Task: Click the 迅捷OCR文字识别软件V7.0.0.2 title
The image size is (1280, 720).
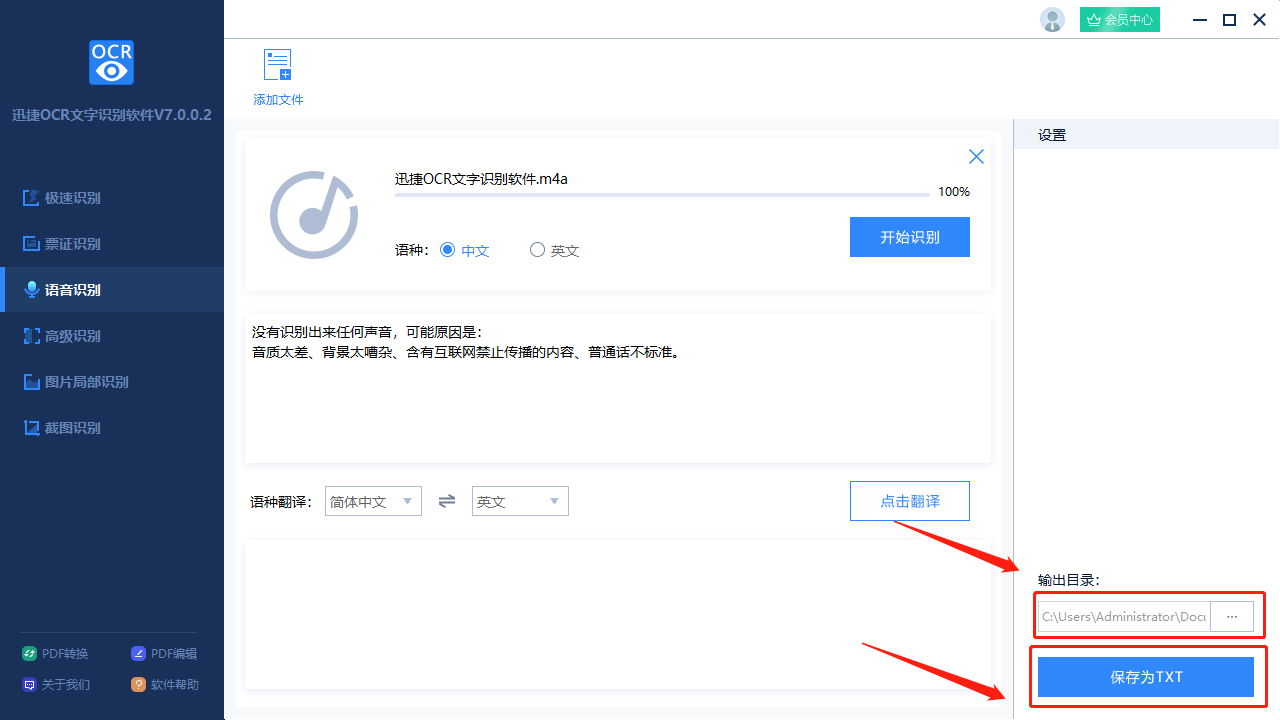Action: pyautogui.click(x=112, y=115)
